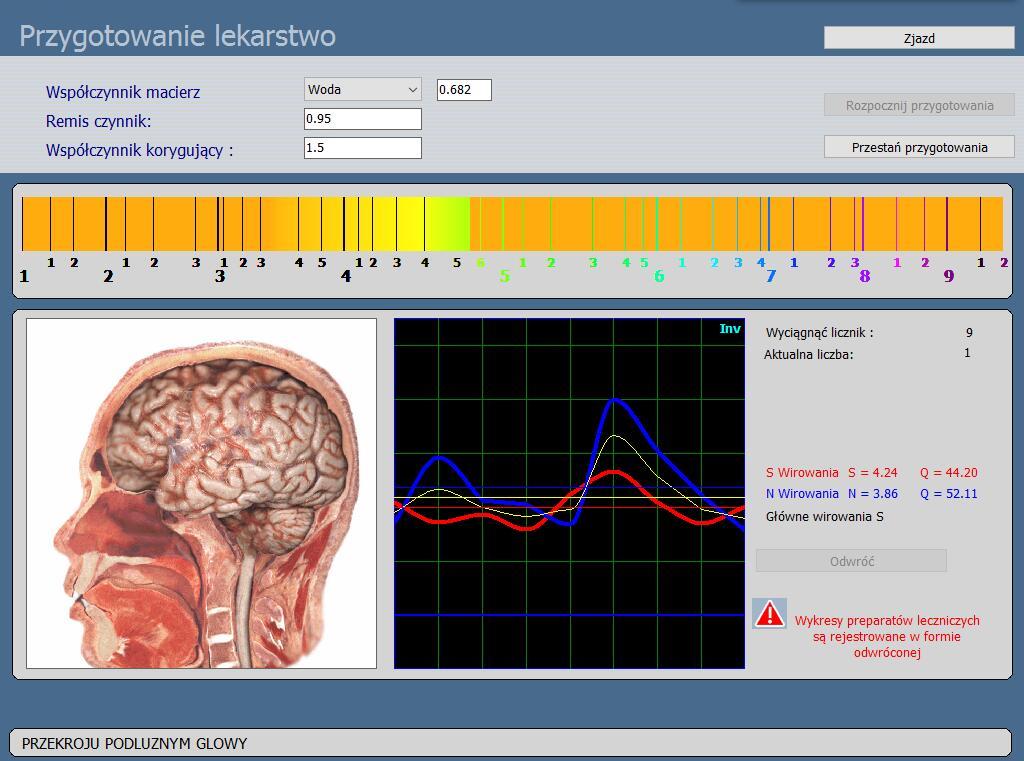Click the large black 2 spectrum marker
Viewport: 1024px width, 761px height.
(108, 276)
